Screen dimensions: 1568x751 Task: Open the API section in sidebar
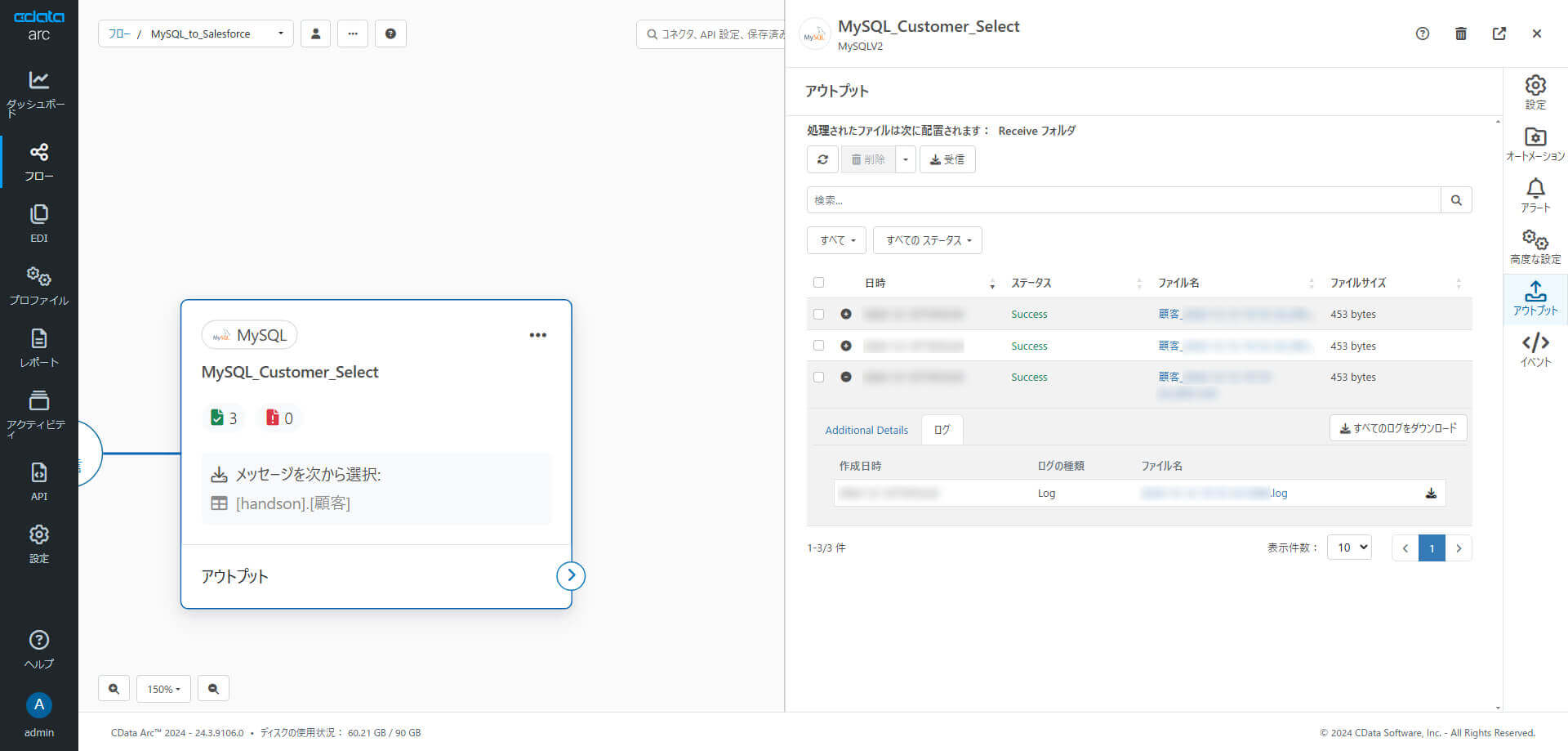click(38, 482)
